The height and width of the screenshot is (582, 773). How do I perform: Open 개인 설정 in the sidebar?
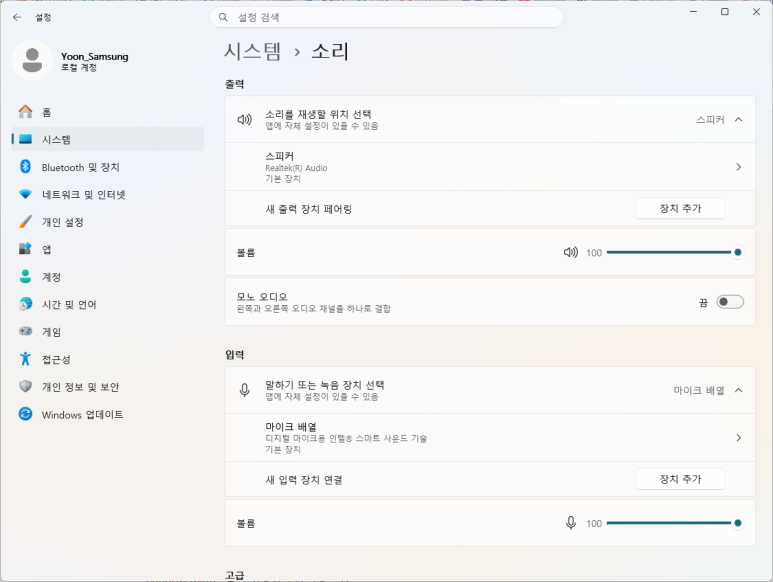pyautogui.click(x=108, y=222)
